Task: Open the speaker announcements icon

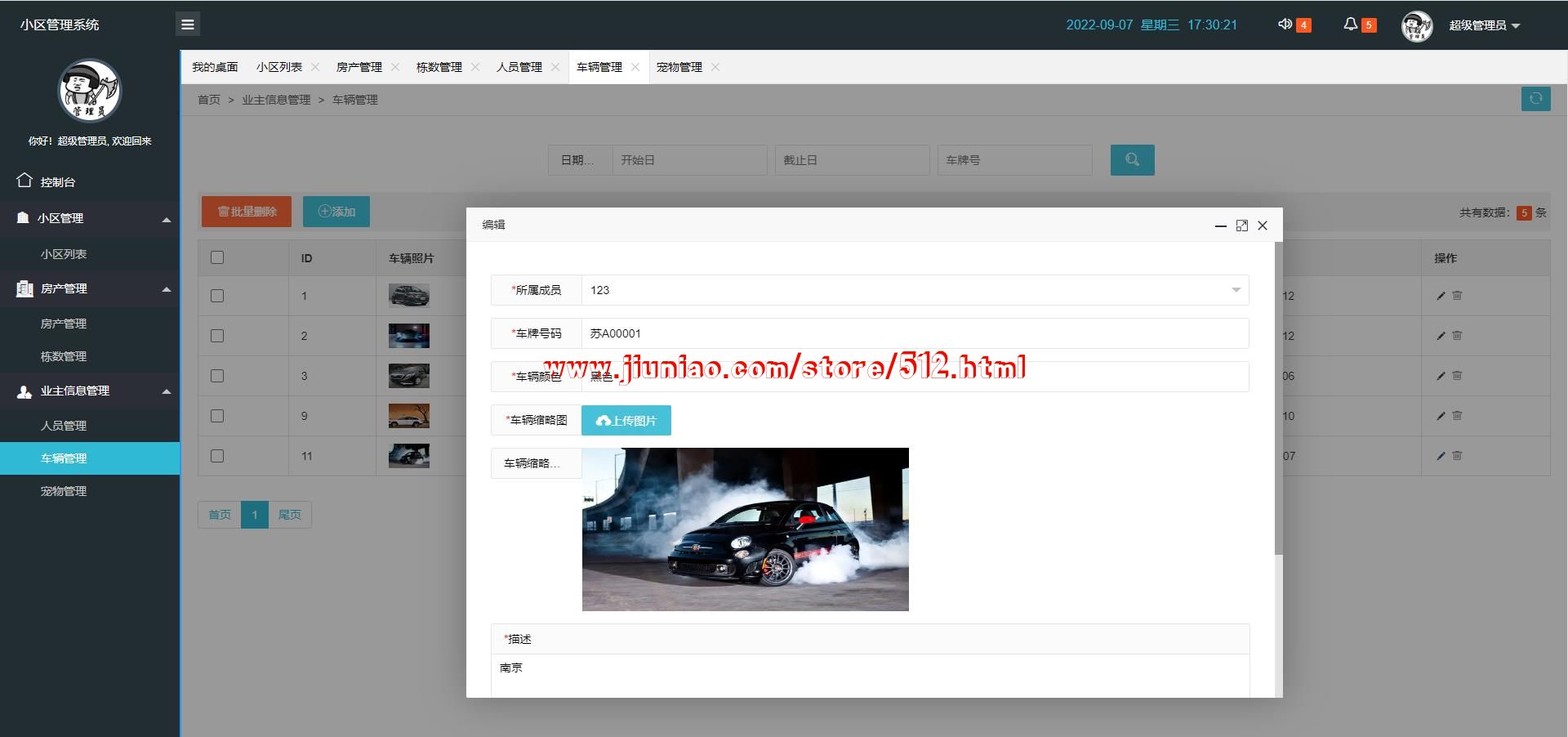Action: click(1285, 25)
